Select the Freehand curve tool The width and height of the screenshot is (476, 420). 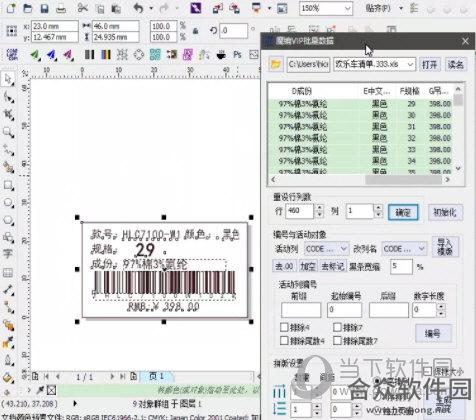8,150
